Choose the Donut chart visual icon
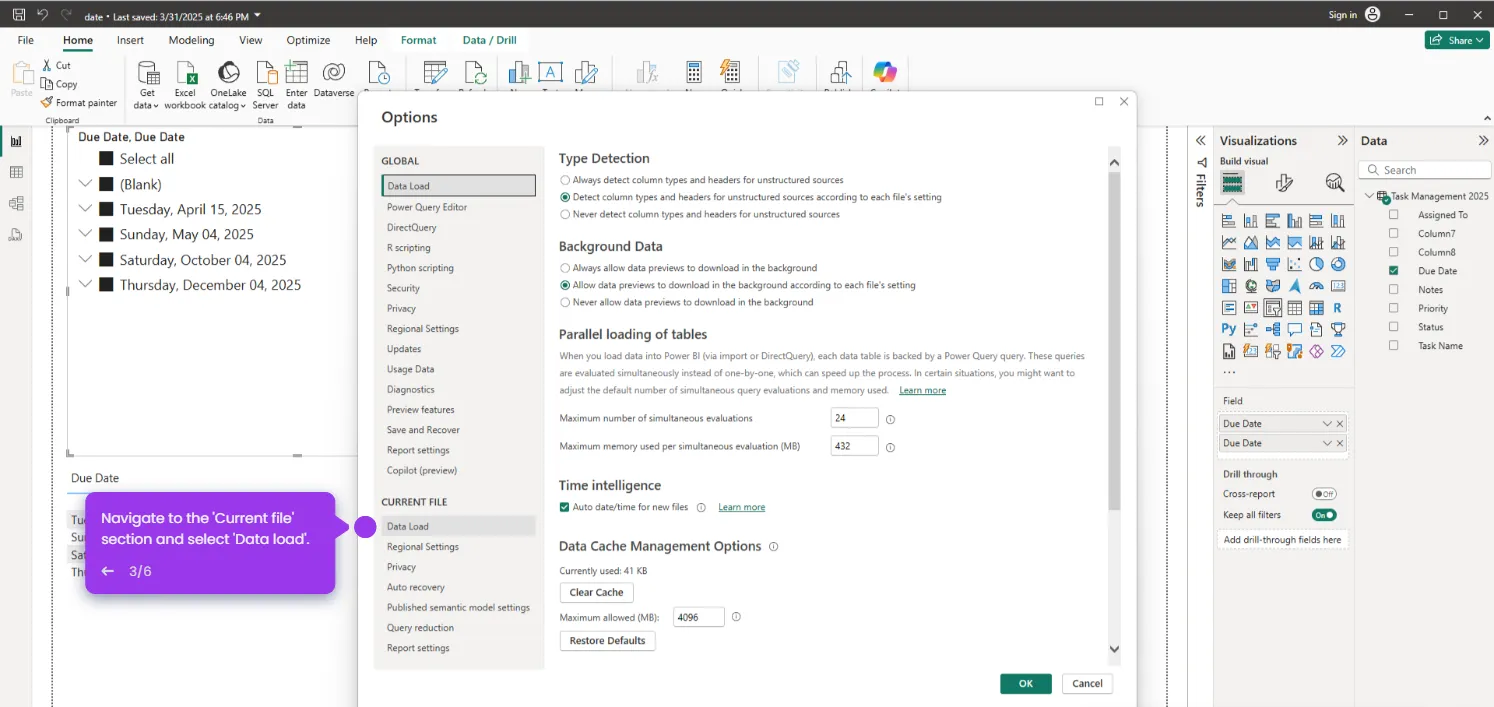The height and width of the screenshot is (707, 1494). point(1338,264)
